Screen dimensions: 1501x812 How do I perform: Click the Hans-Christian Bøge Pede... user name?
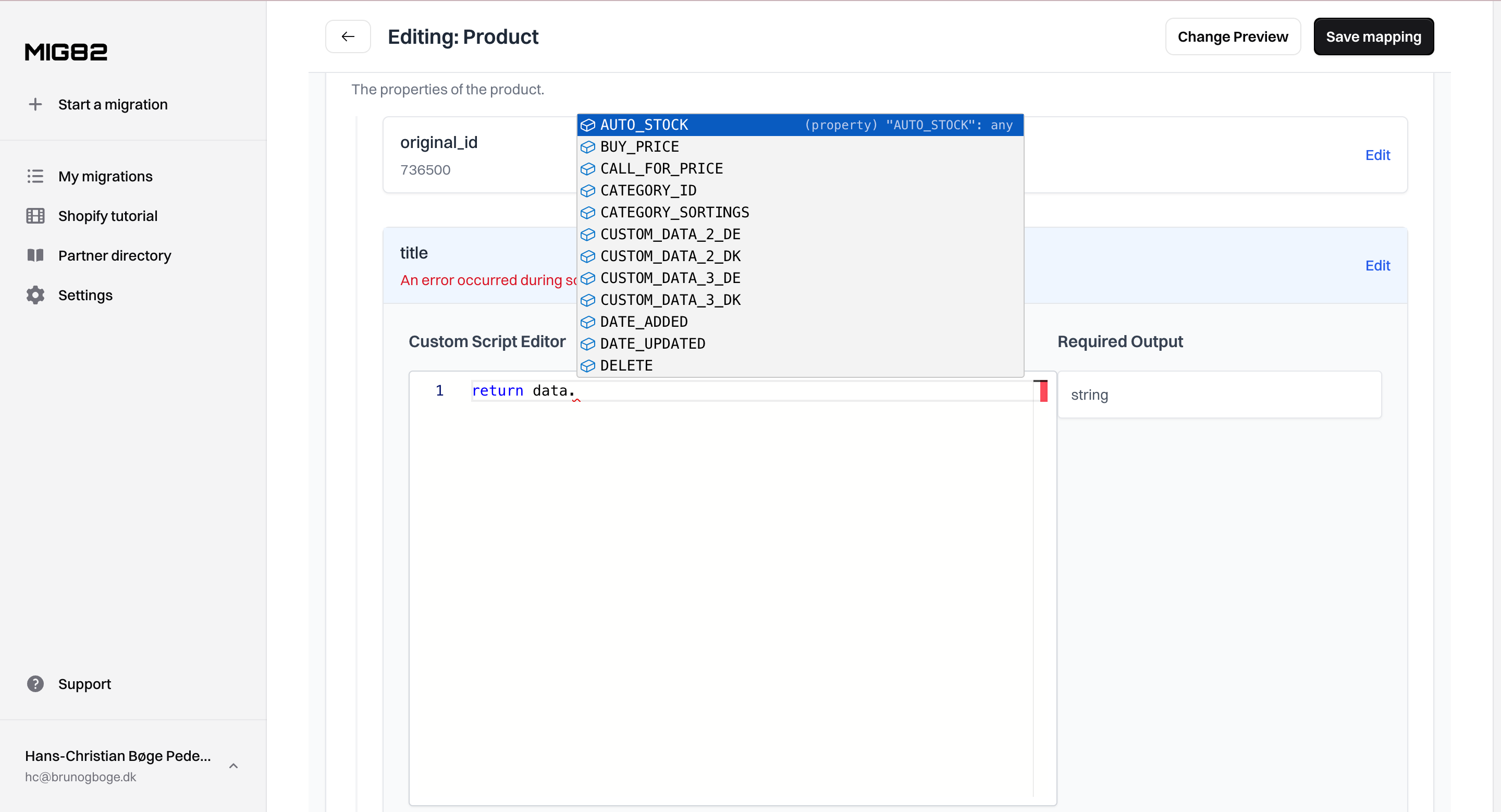[118, 756]
